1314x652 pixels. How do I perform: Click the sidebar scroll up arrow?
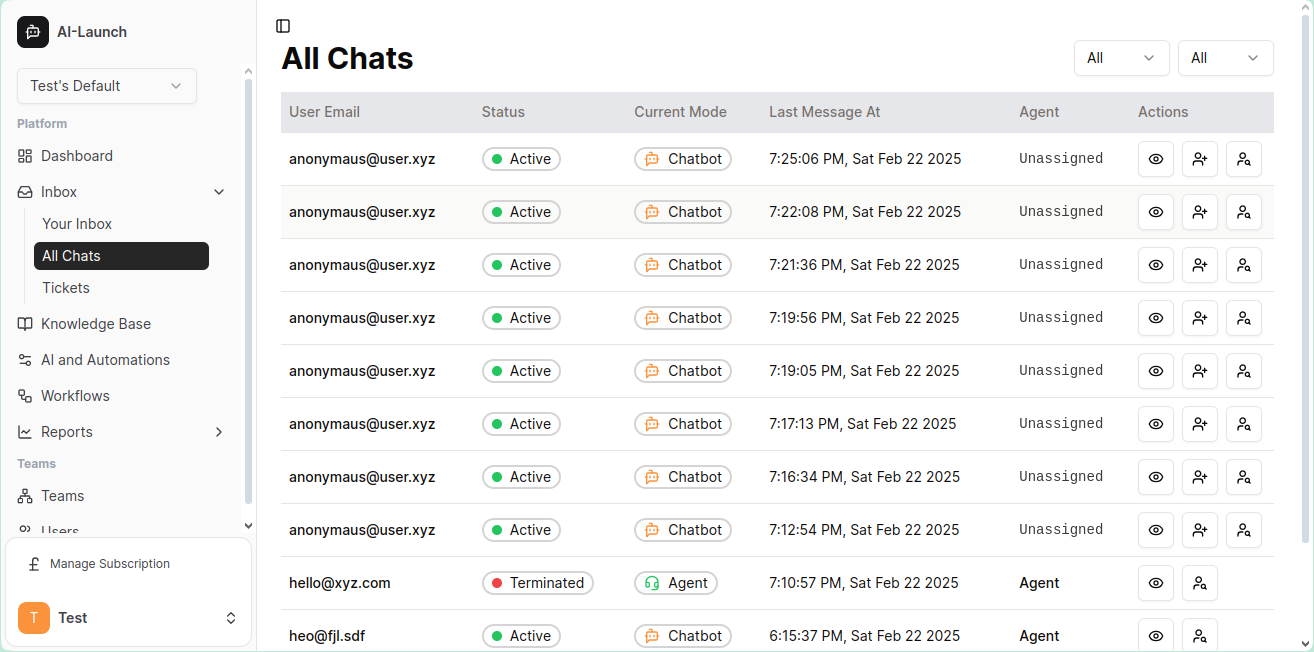(248, 71)
